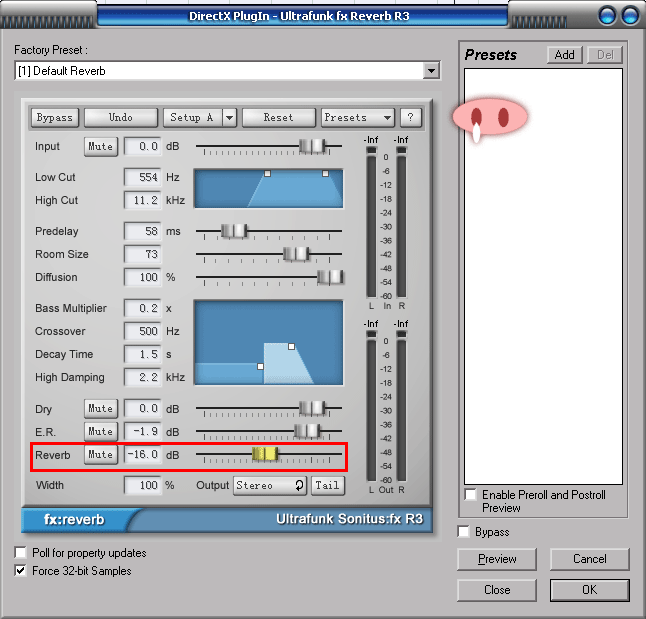Viewport: 646px width, 619px height.
Task: Click the Diffusion slider handle
Action: (x=330, y=277)
